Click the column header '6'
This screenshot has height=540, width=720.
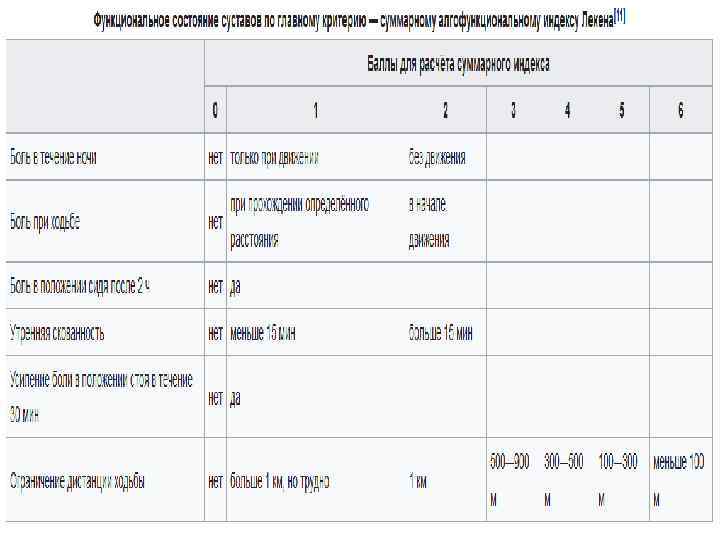(680, 110)
